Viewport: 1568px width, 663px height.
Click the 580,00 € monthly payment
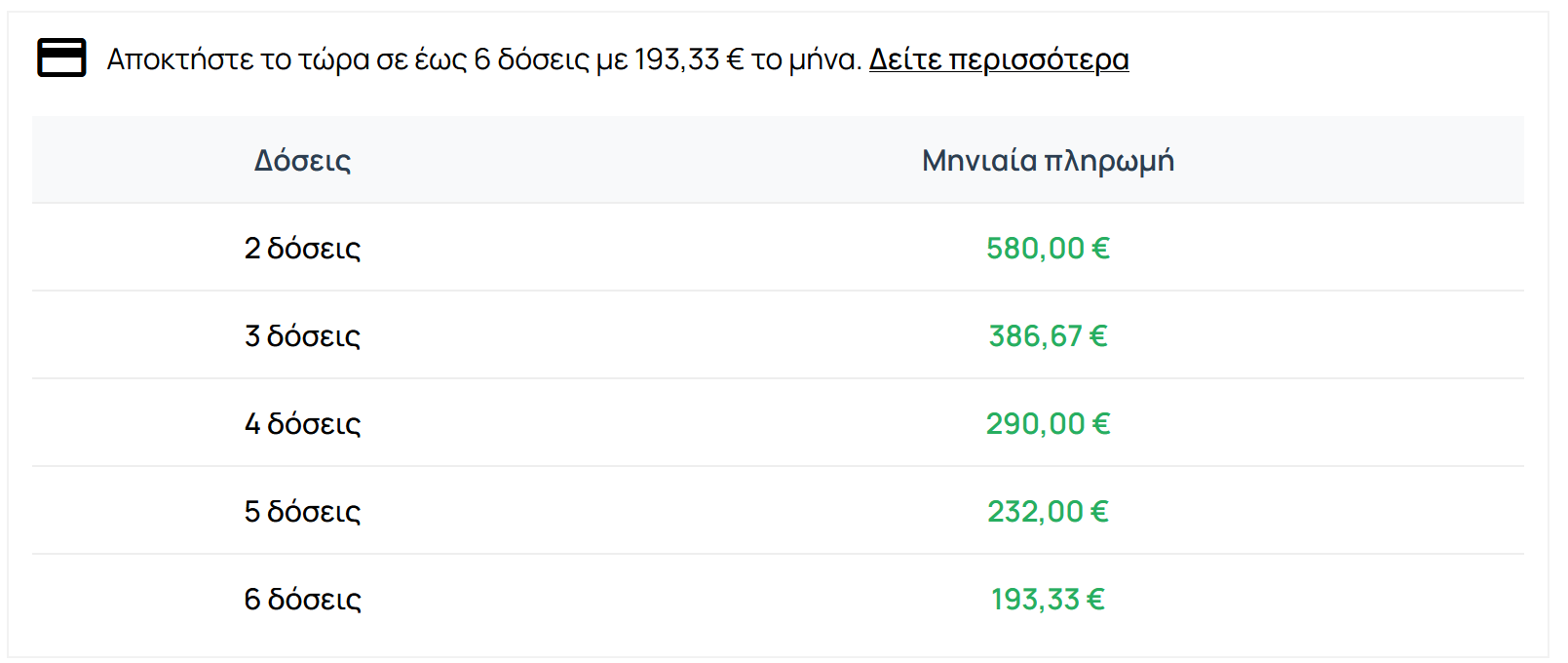tap(1048, 248)
